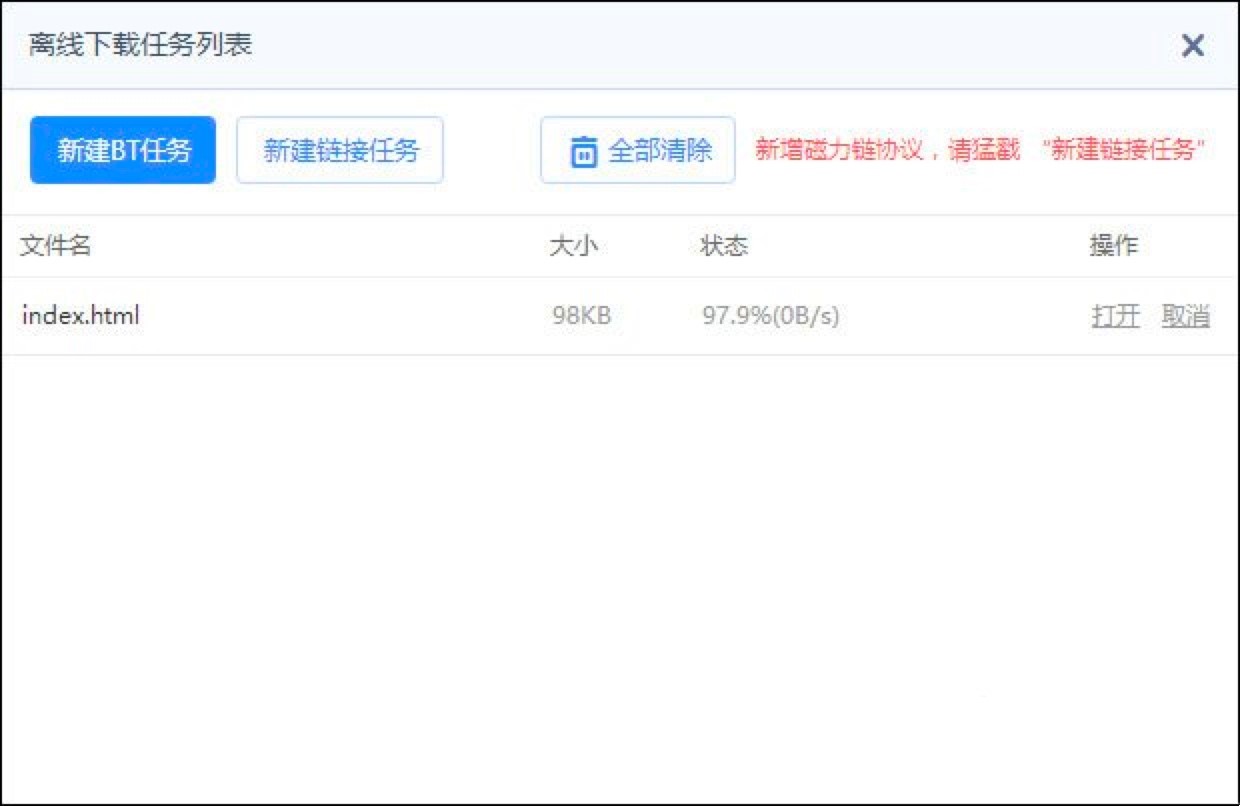The width and height of the screenshot is (1240, 806).
Task: Close the 离线下载任务列表 dialog
Action: 1192,45
